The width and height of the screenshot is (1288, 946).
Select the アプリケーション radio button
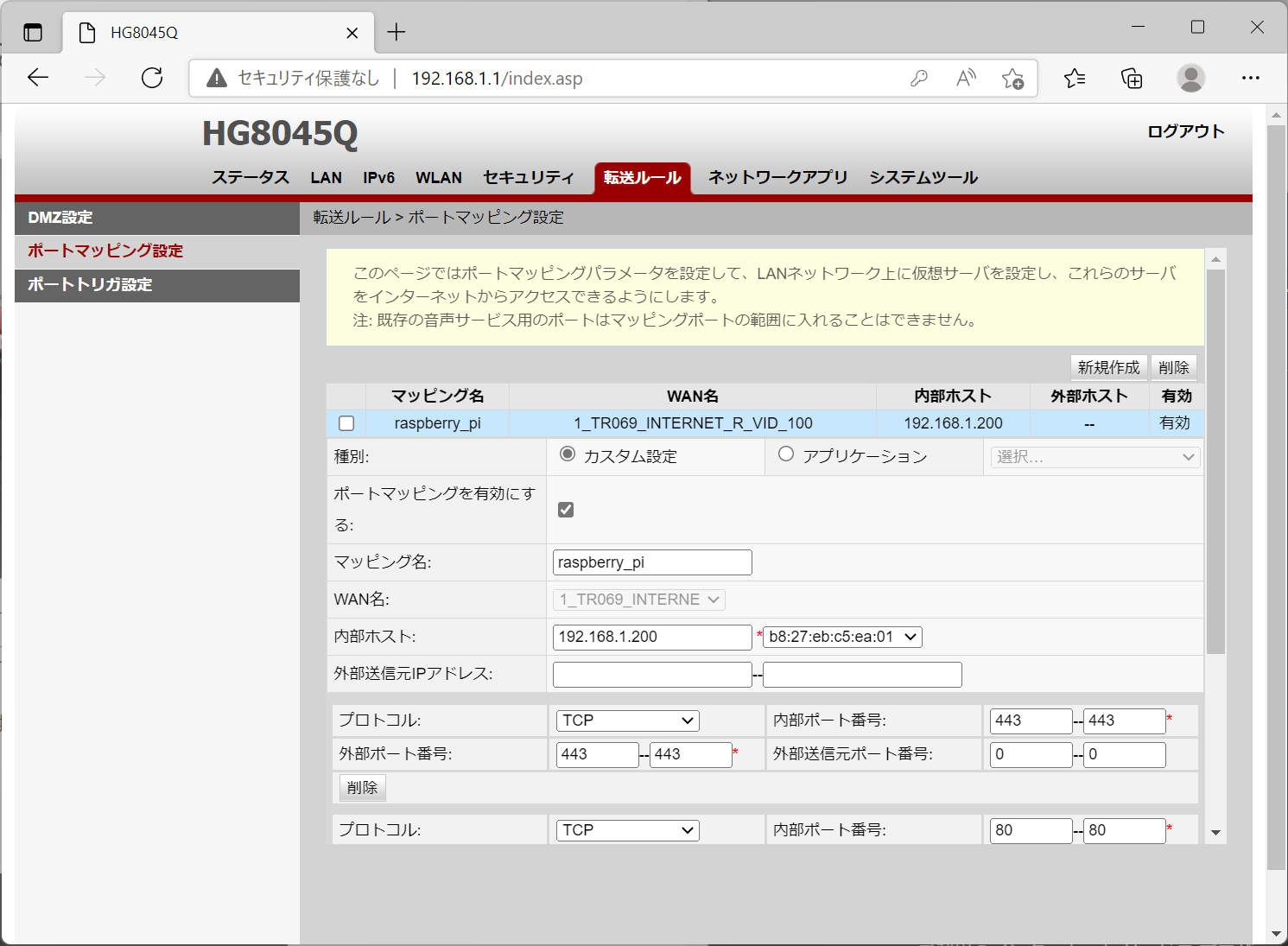click(x=786, y=454)
